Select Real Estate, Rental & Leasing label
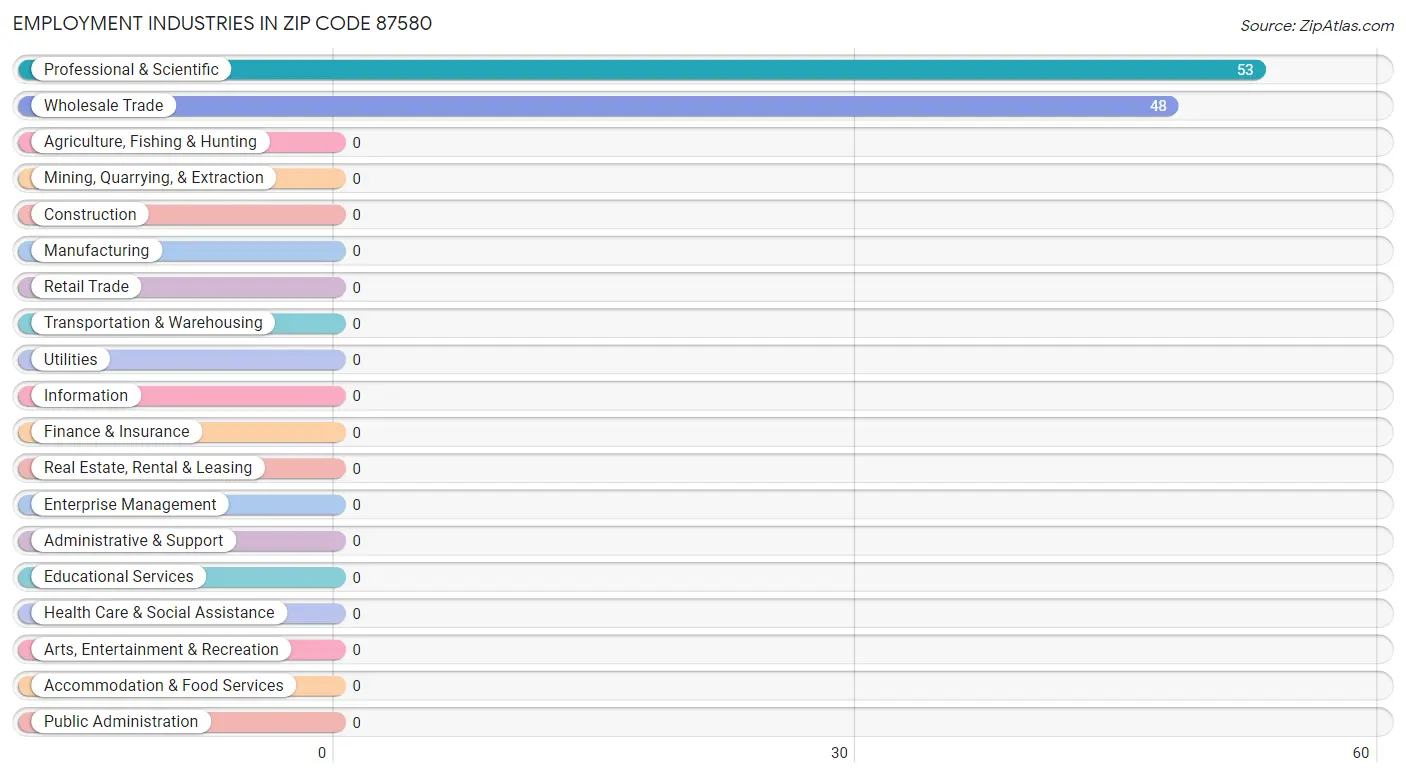This screenshot has width=1406, height=777. click(148, 468)
